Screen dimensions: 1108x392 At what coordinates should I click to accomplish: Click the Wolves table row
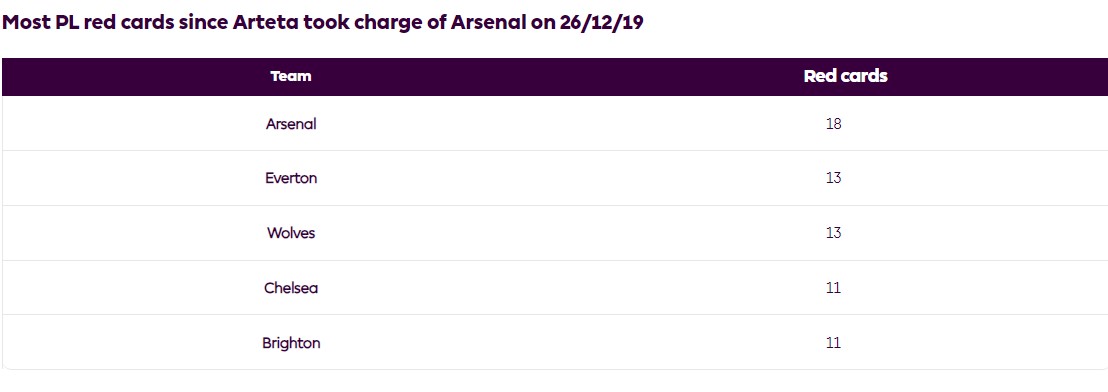(555, 232)
